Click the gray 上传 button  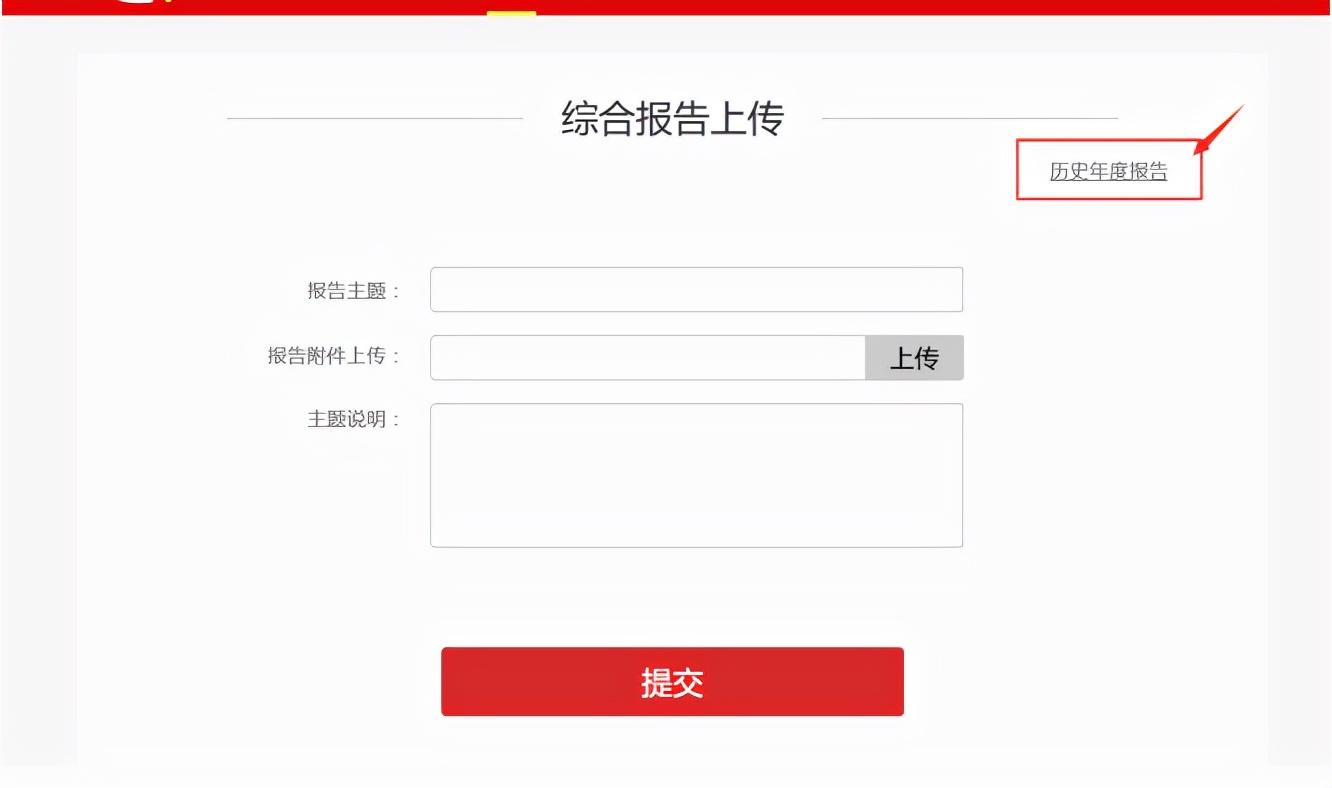click(x=914, y=358)
